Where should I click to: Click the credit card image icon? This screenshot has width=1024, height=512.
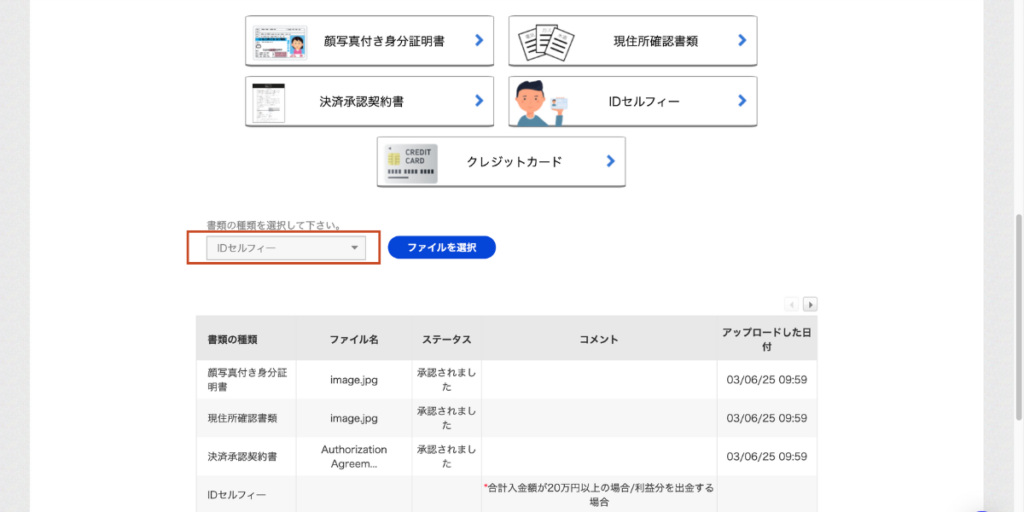409,162
